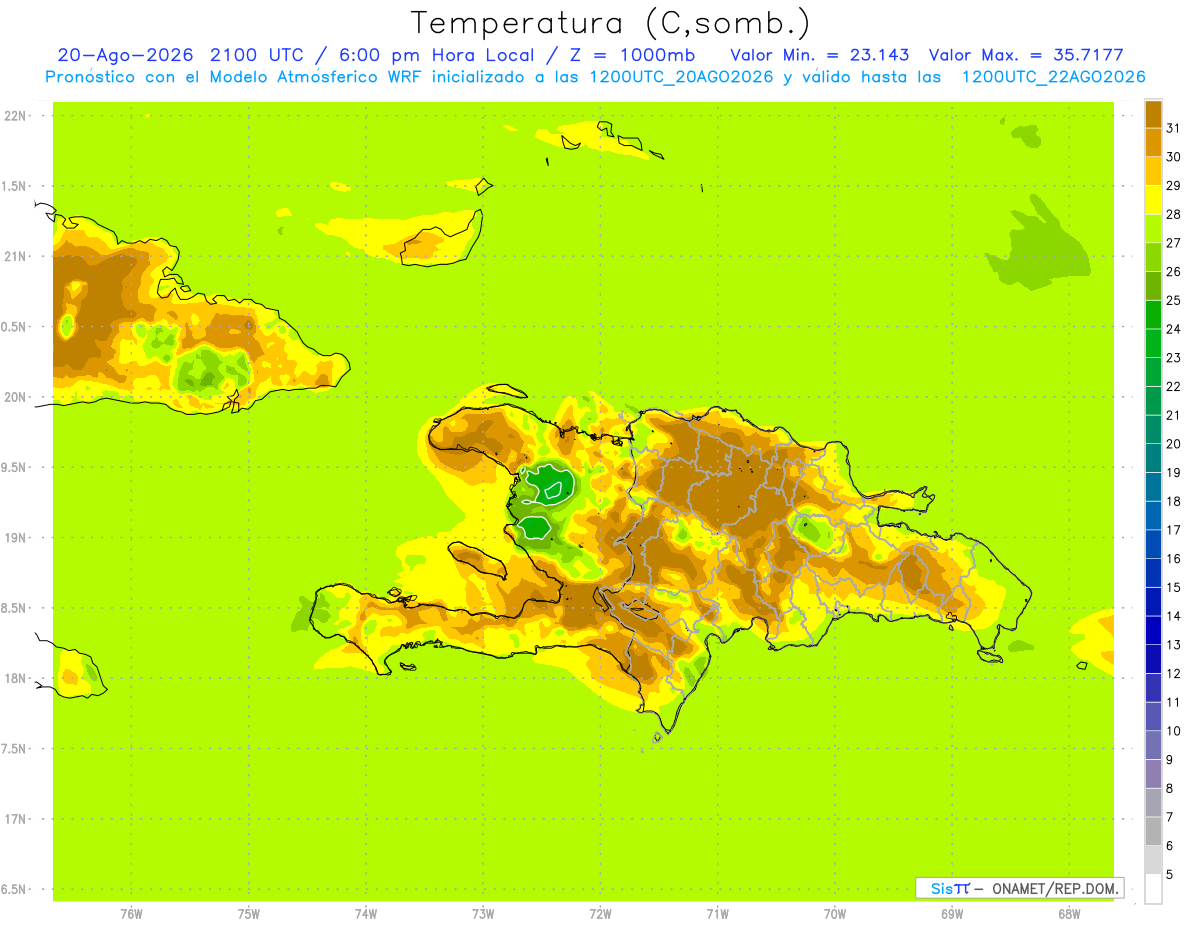Click the legend value 10

click(x=1174, y=731)
